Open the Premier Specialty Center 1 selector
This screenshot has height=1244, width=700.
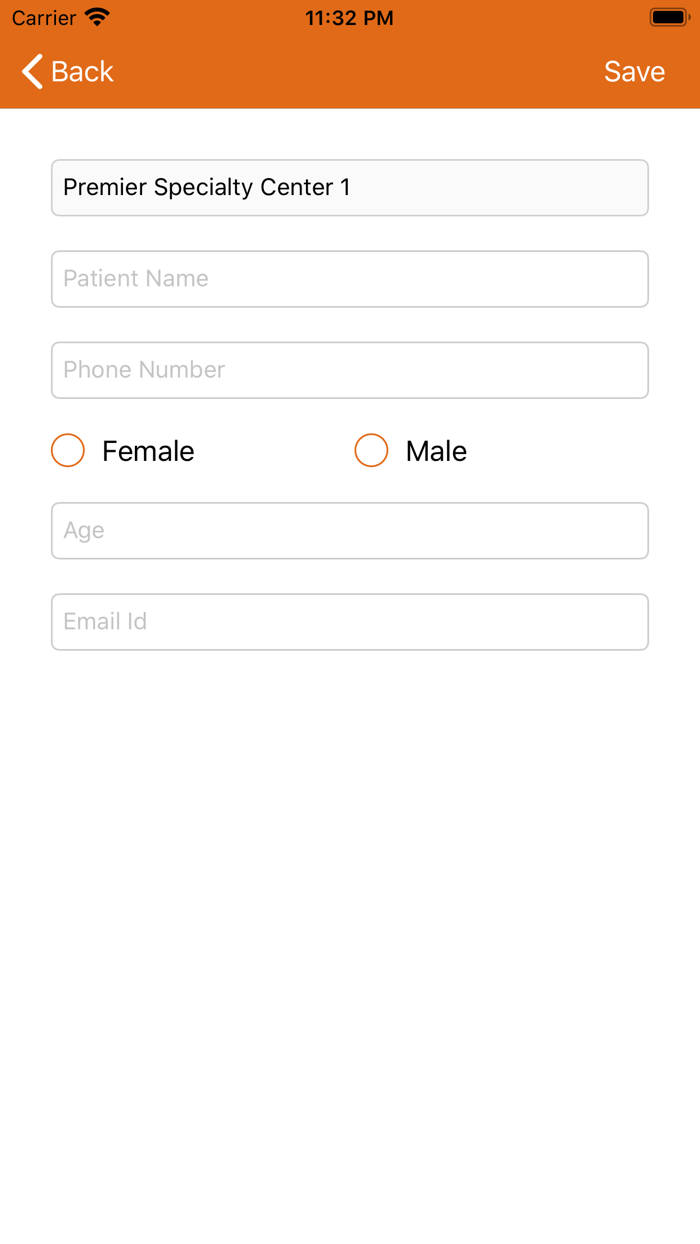[x=350, y=188]
